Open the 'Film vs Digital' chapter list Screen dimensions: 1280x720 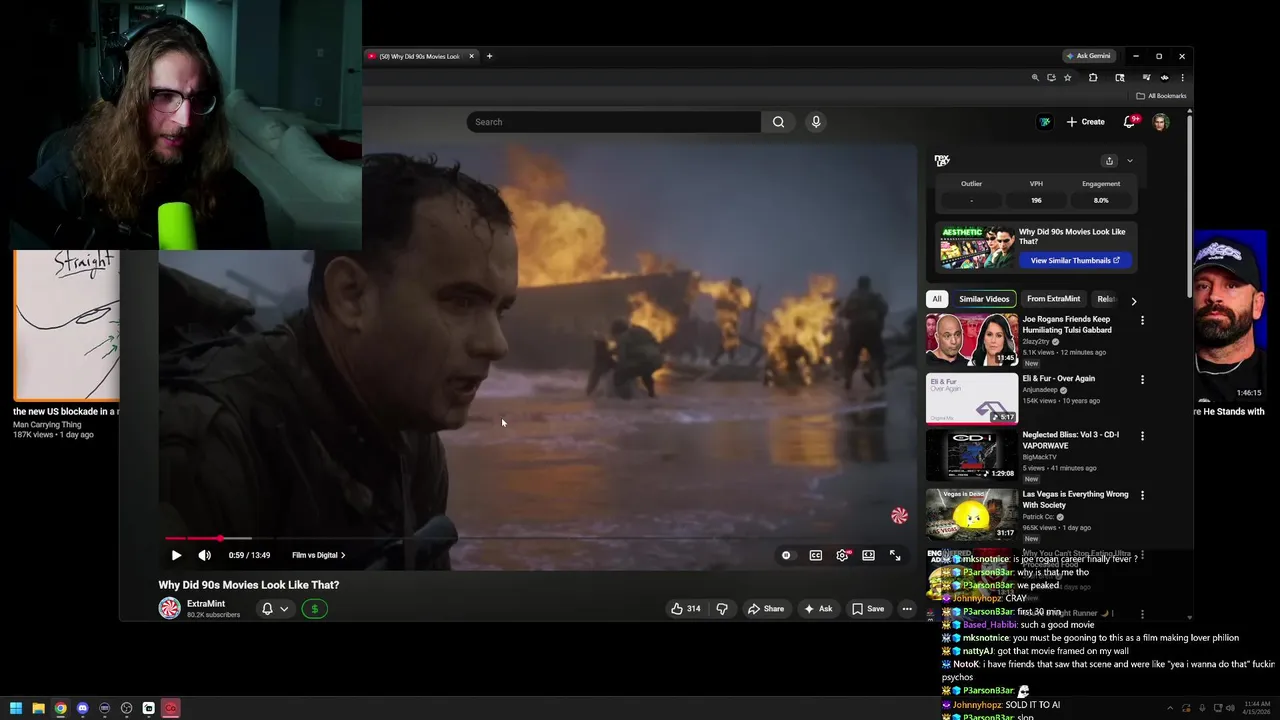[318, 555]
